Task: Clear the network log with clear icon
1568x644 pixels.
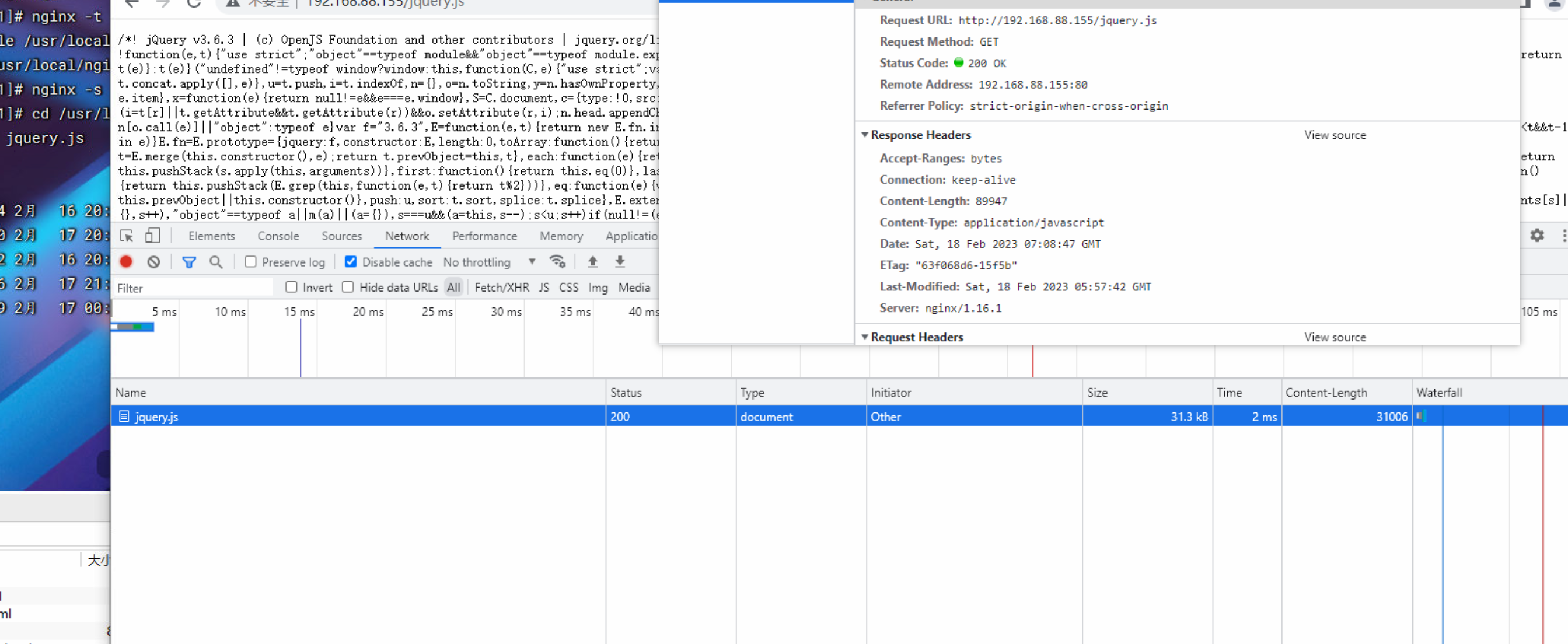Action: [x=153, y=262]
